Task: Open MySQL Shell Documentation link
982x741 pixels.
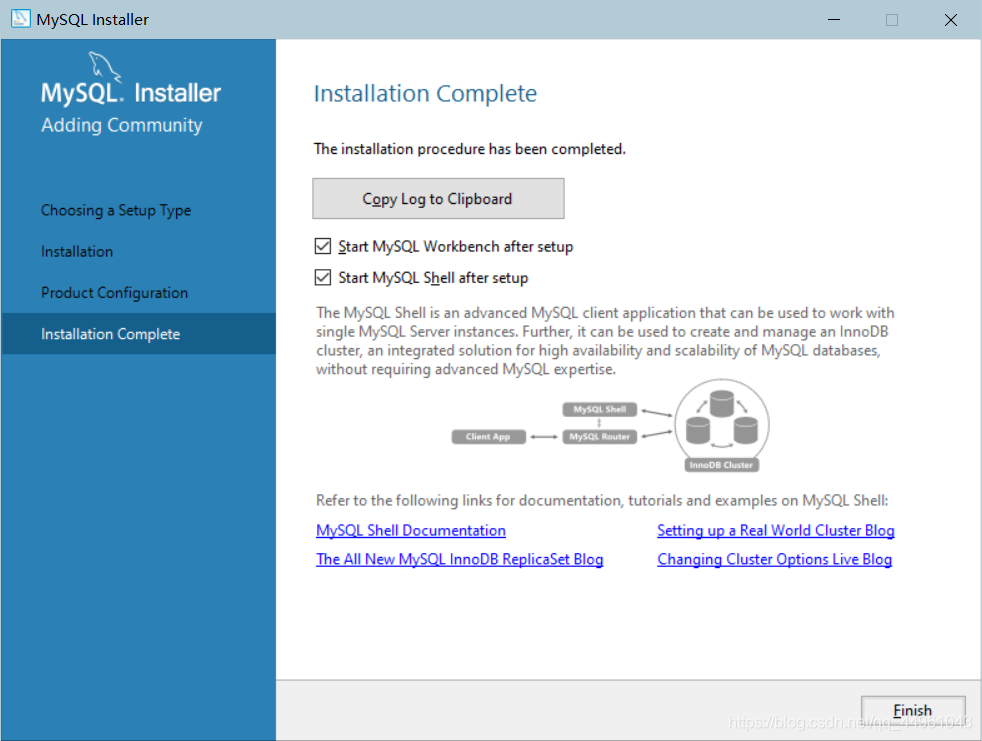Action: pyautogui.click(x=411, y=531)
